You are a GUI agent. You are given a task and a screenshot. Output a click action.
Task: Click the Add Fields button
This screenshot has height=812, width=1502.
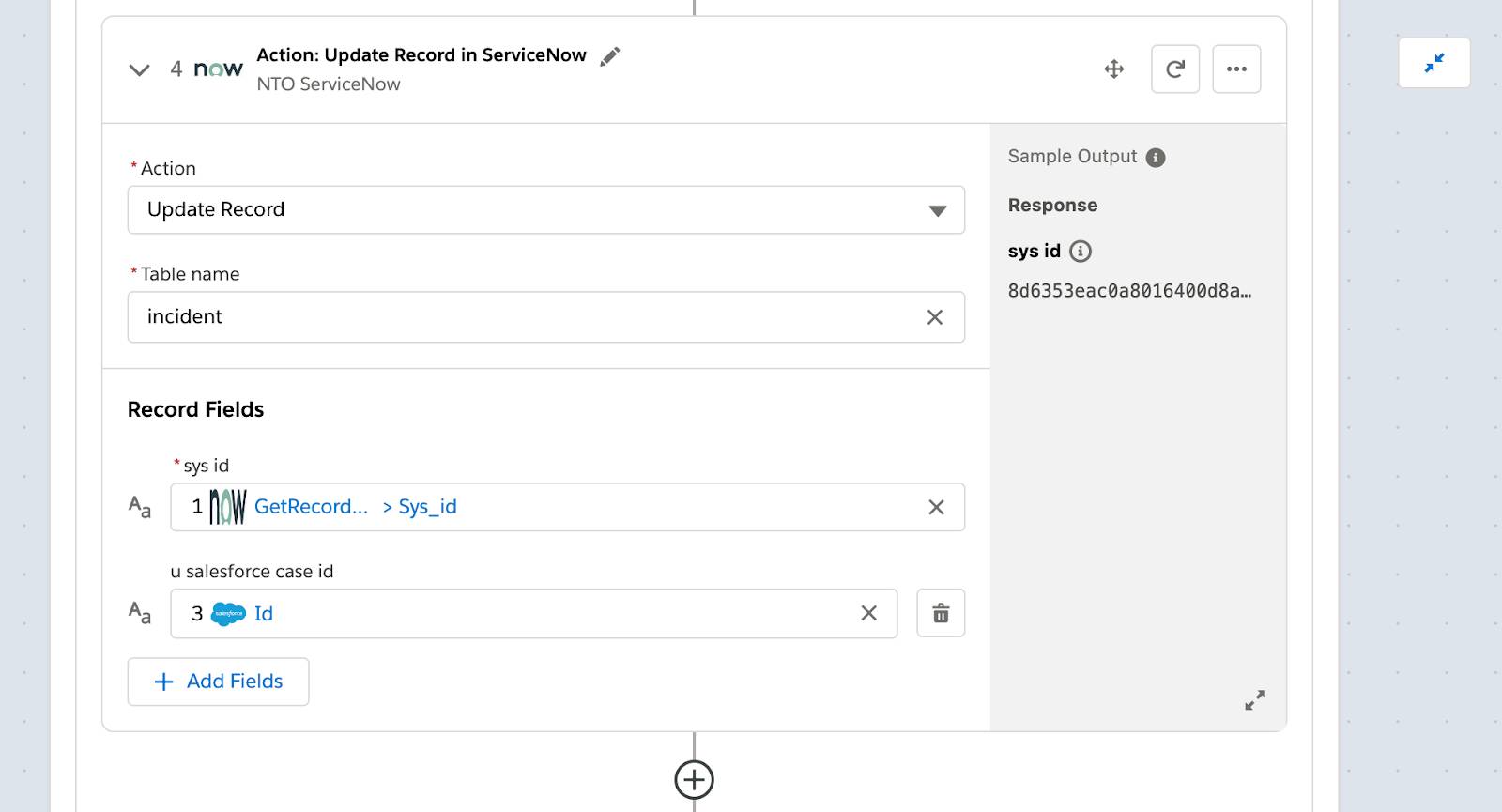[x=218, y=682]
